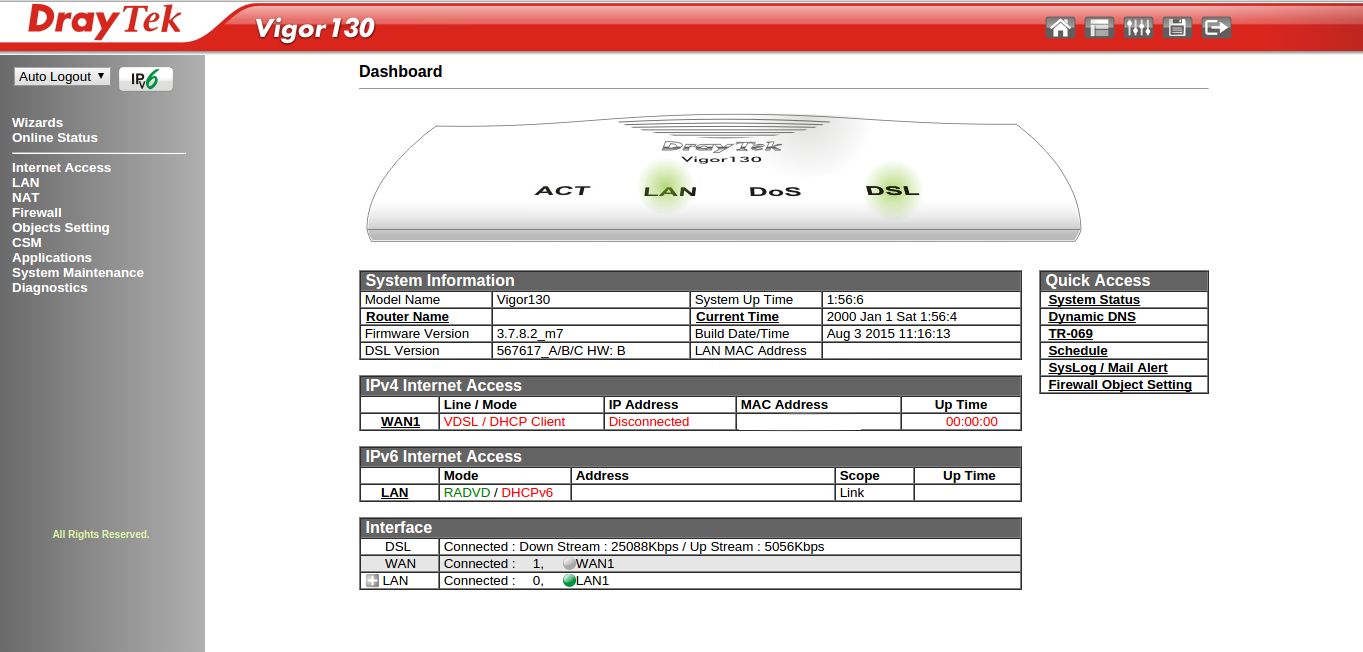Click the DSL LED on router image
The height and width of the screenshot is (652, 1363).
click(x=892, y=190)
